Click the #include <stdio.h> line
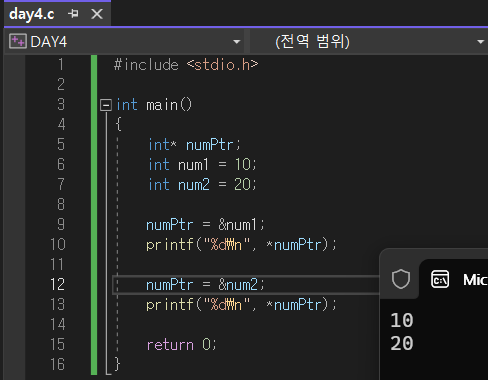 pyautogui.click(x=186, y=64)
